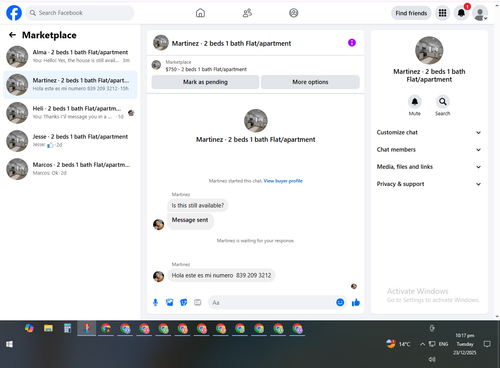The image size is (500, 368).
Task: Search in conversation with magnifier icon
Action: click(x=443, y=102)
